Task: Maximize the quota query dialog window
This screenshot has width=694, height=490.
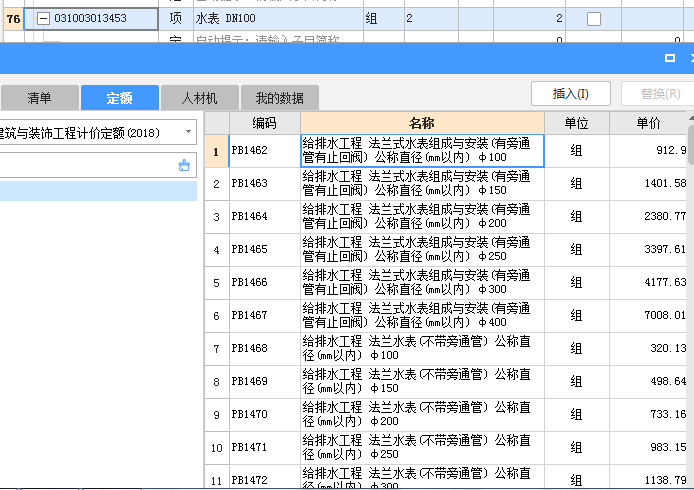Action: coord(670,58)
